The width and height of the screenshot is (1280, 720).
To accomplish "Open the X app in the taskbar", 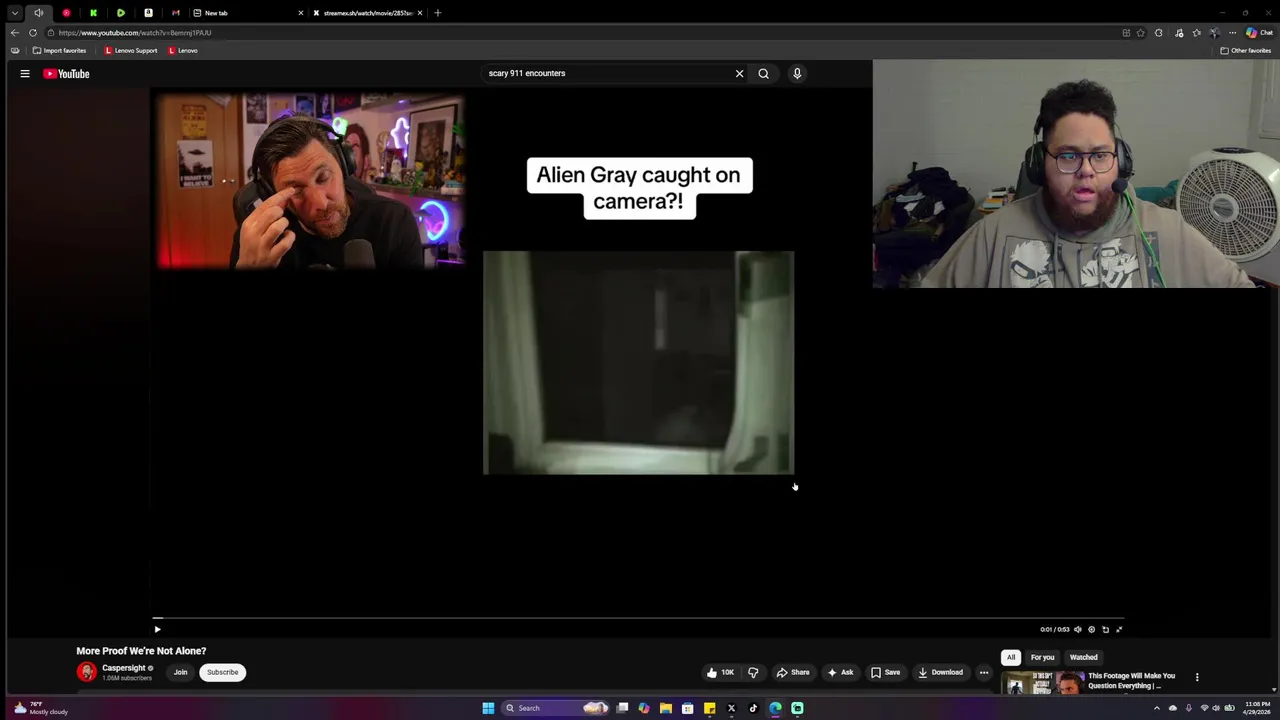I will tap(731, 708).
